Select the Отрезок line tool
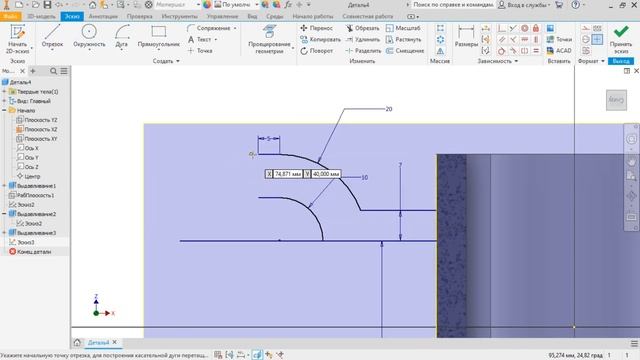The width and height of the screenshot is (640, 360). 52,36
